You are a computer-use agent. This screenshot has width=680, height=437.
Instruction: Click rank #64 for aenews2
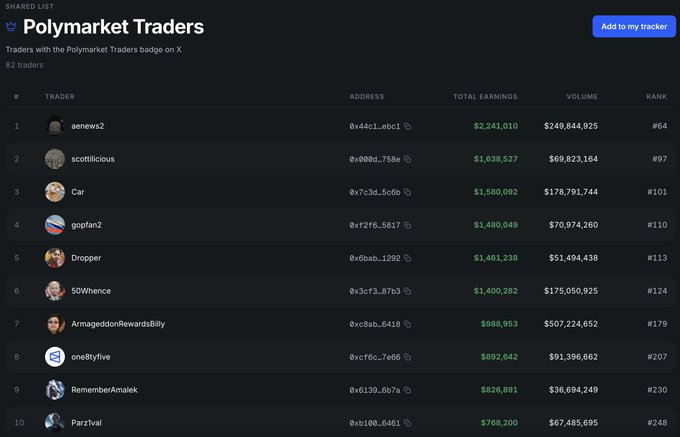(x=660, y=126)
